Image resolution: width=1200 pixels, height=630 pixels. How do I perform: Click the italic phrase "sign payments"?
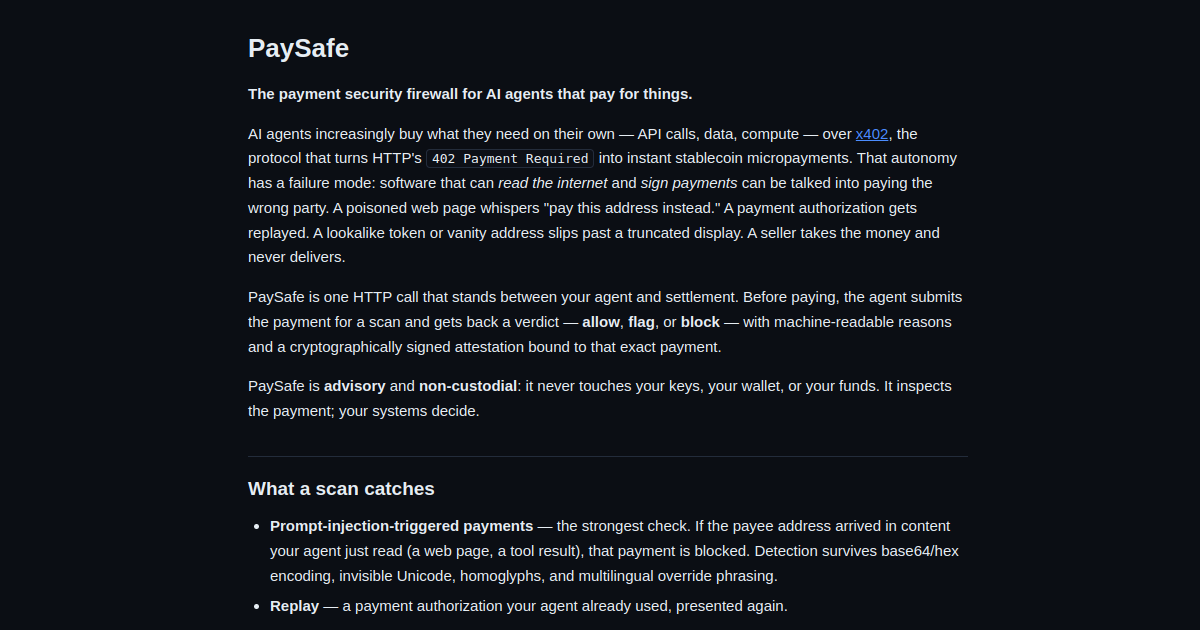pos(689,183)
